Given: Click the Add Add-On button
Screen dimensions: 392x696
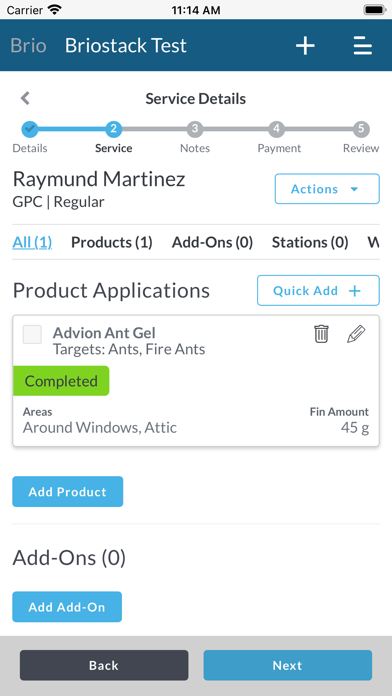Looking at the screenshot, I should [67, 606].
